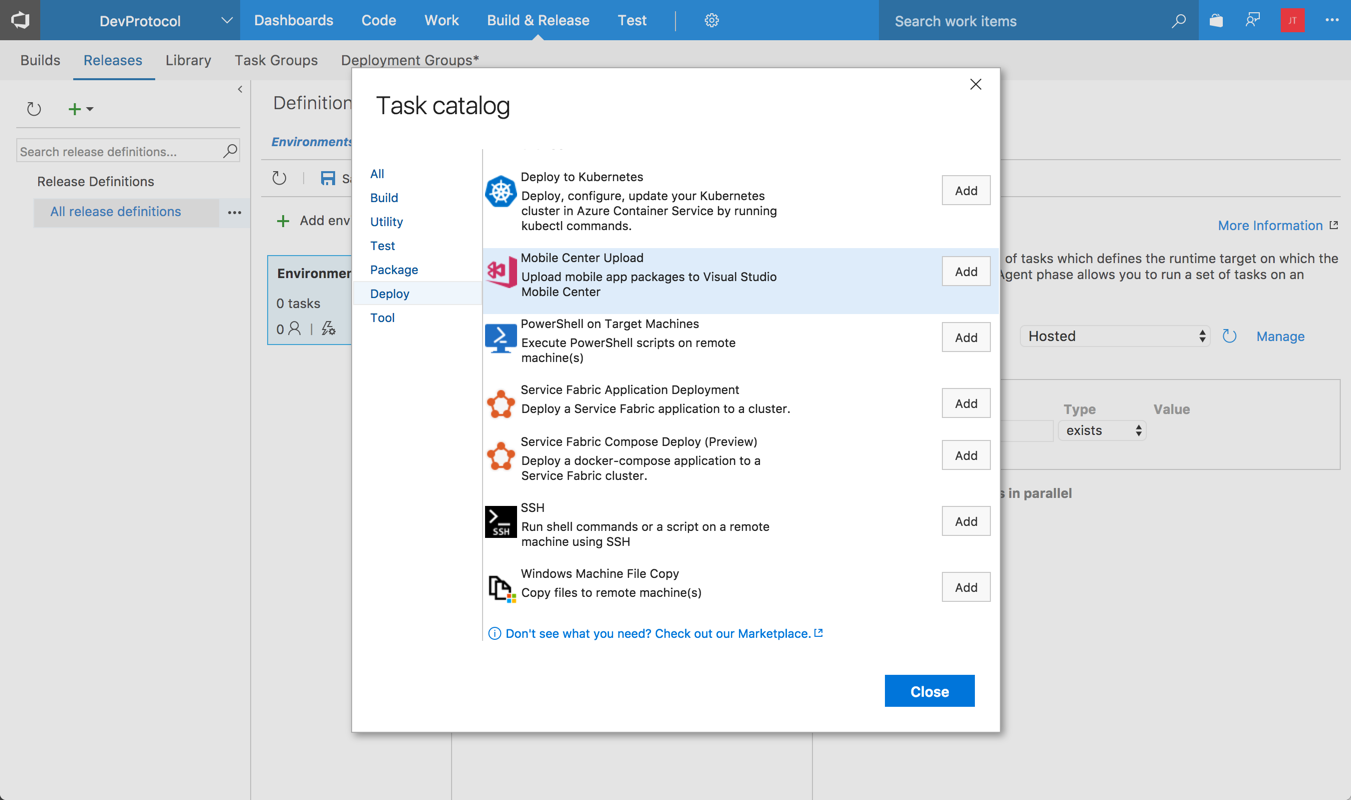1351x800 pixels.
Task: Refresh agent queues next to Hosted
Action: click(x=1230, y=337)
